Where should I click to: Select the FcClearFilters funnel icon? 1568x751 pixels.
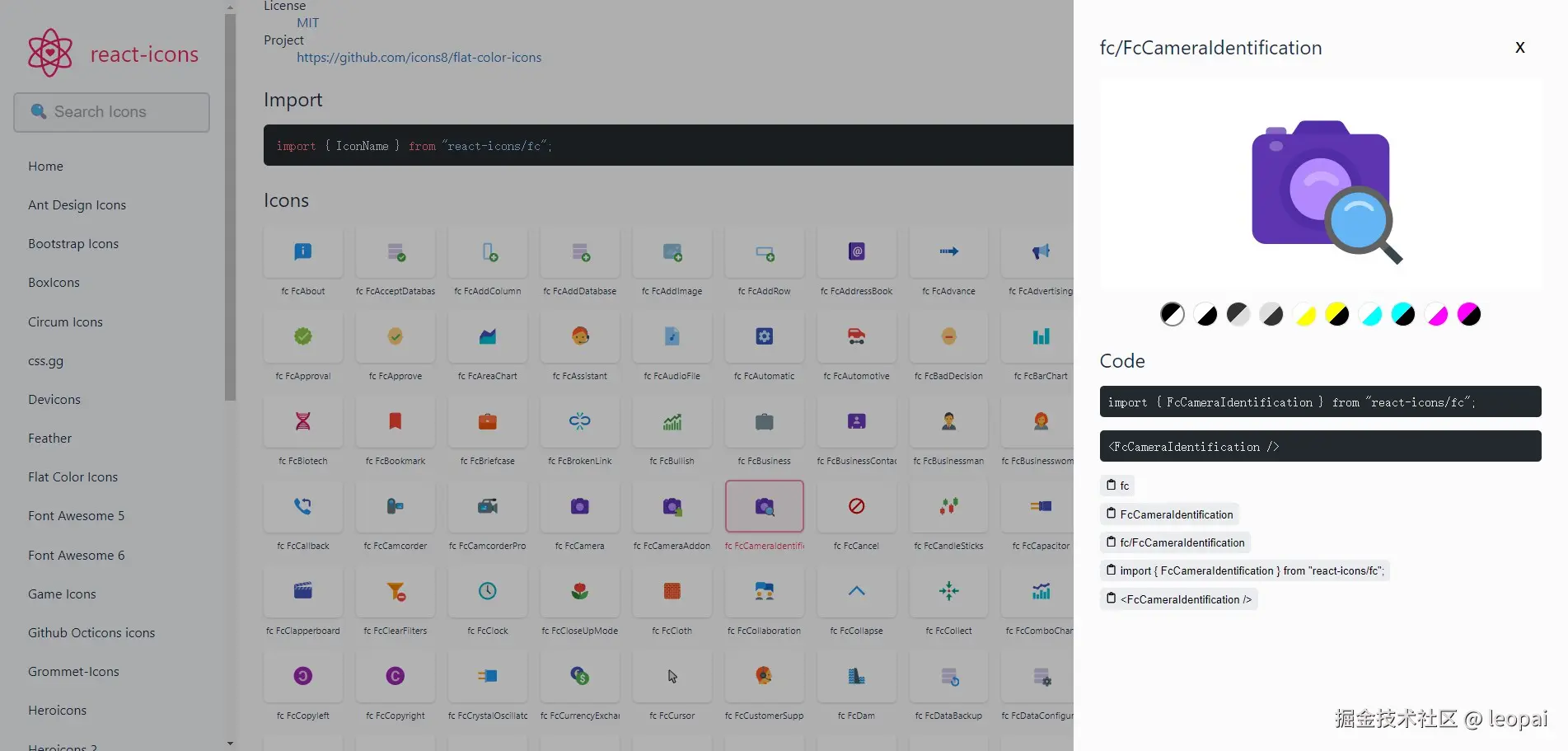point(396,592)
